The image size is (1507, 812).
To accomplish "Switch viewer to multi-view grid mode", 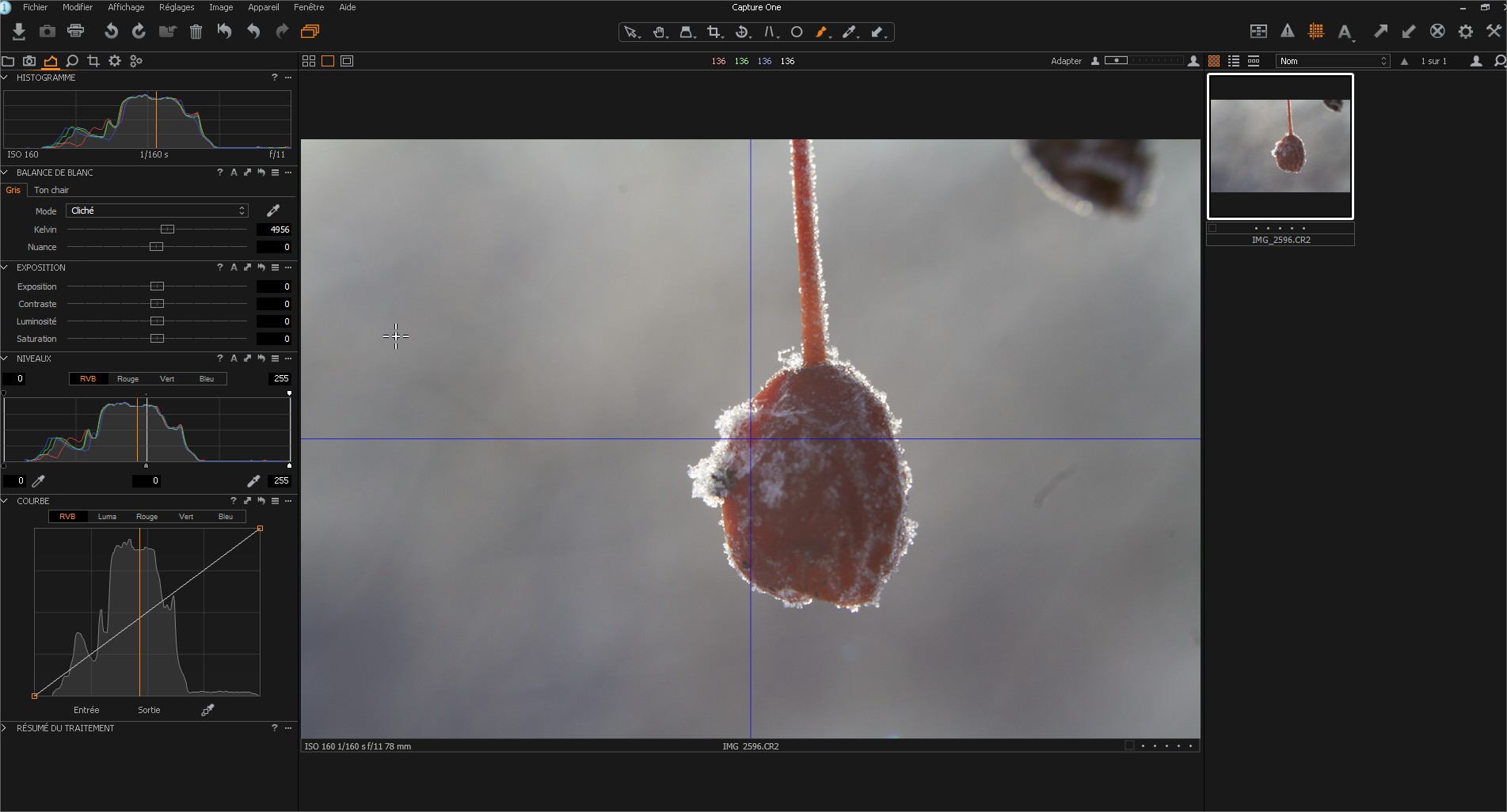I will click(309, 61).
